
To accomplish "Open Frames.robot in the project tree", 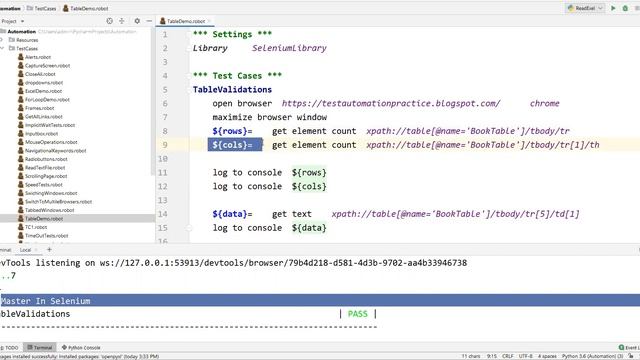I will (39, 108).
